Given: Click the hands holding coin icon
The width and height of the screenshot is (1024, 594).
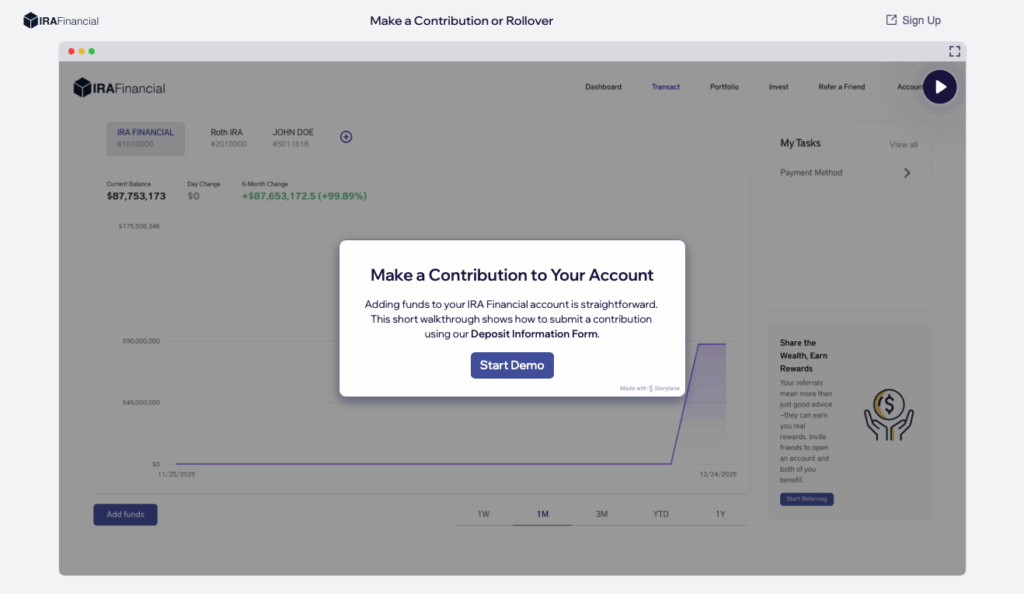Looking at the screenshot, I should (889, 414).
